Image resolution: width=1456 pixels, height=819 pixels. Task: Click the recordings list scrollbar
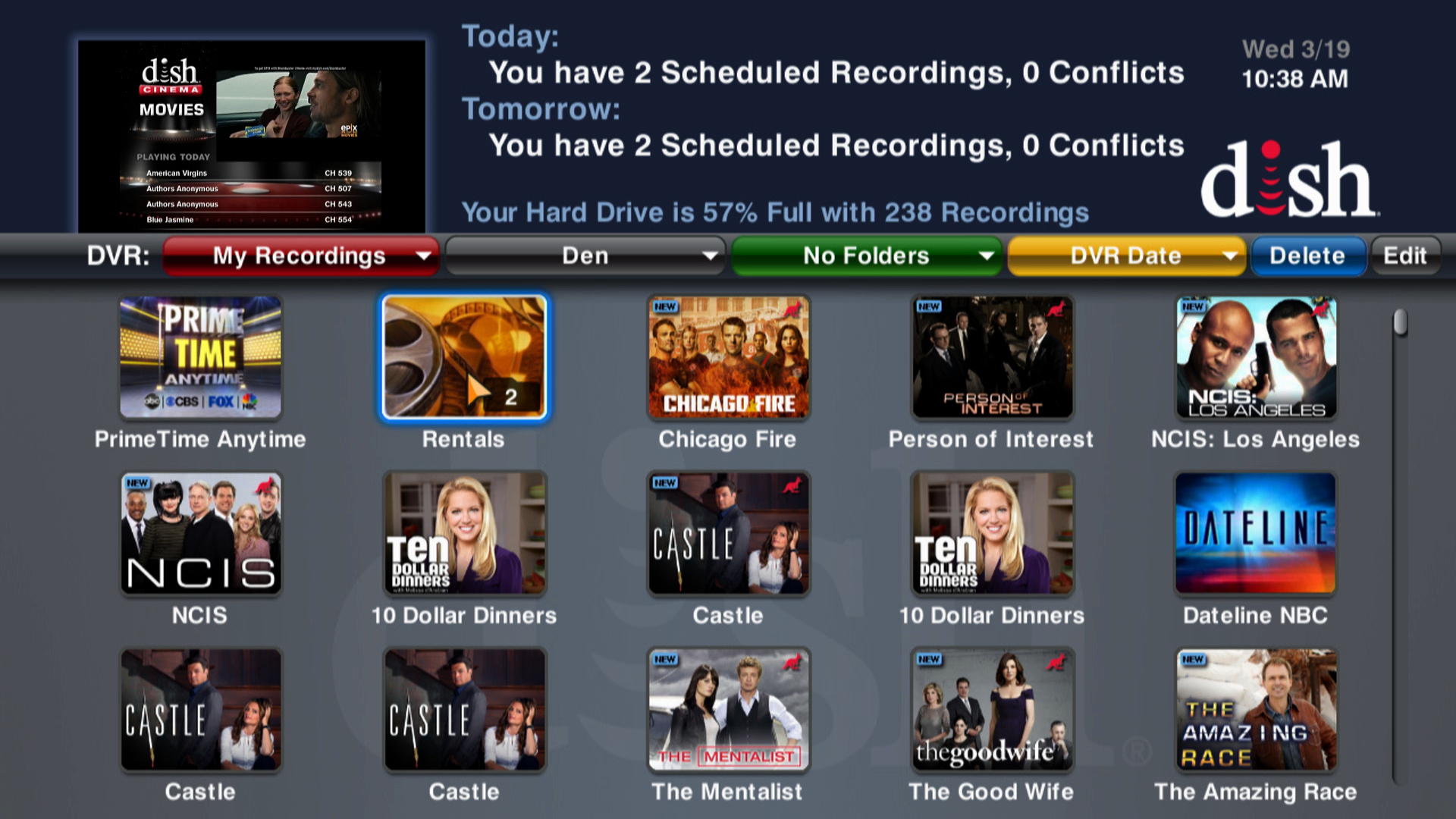(x=1400, y=546)
